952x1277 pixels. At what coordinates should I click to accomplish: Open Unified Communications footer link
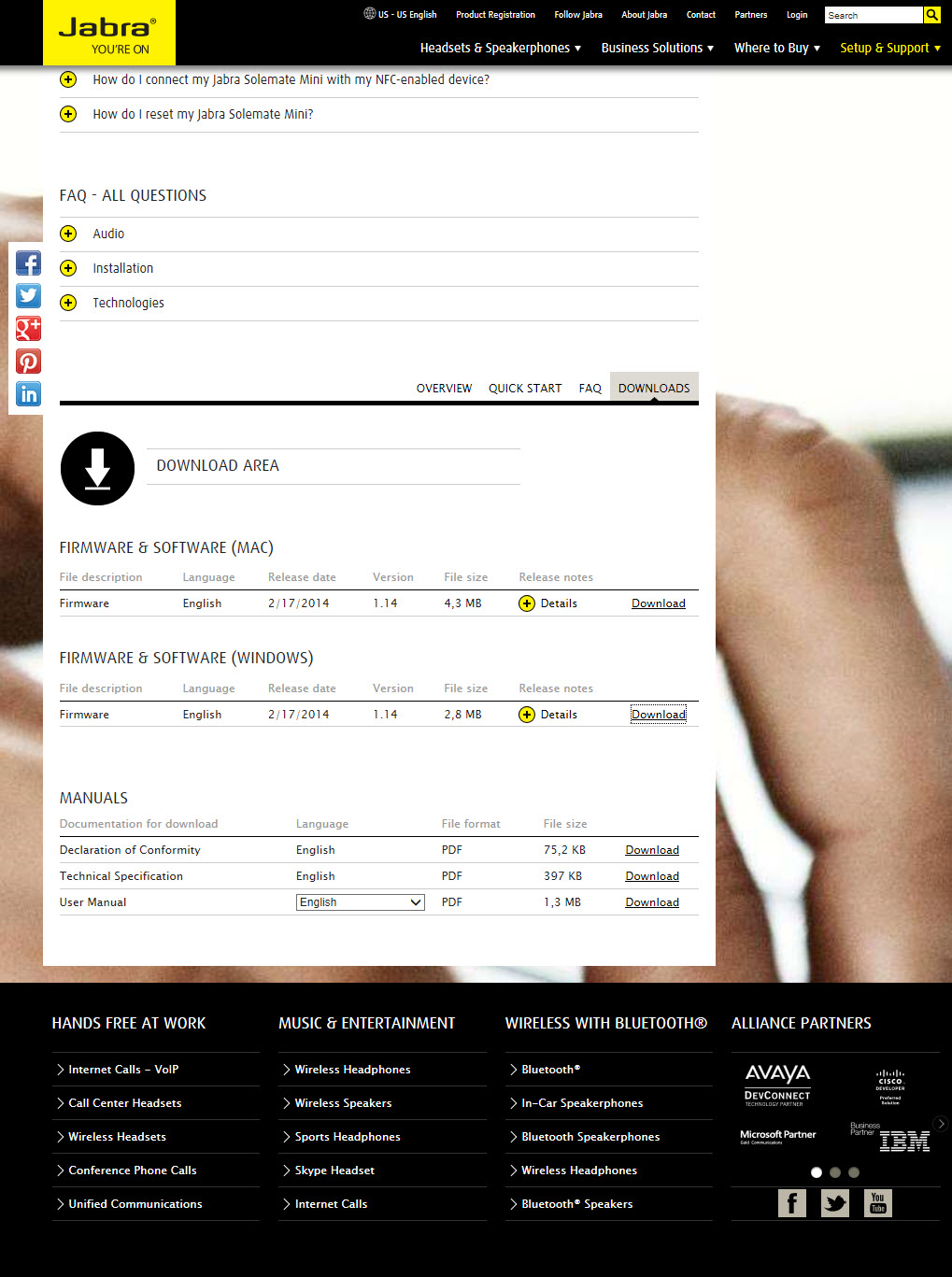point(135,1204)
